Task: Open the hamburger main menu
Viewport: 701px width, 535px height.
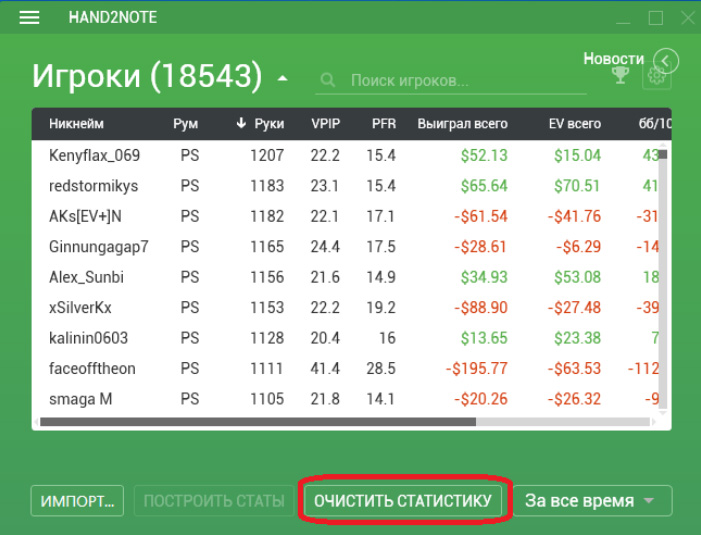Action: click(29, 18)
